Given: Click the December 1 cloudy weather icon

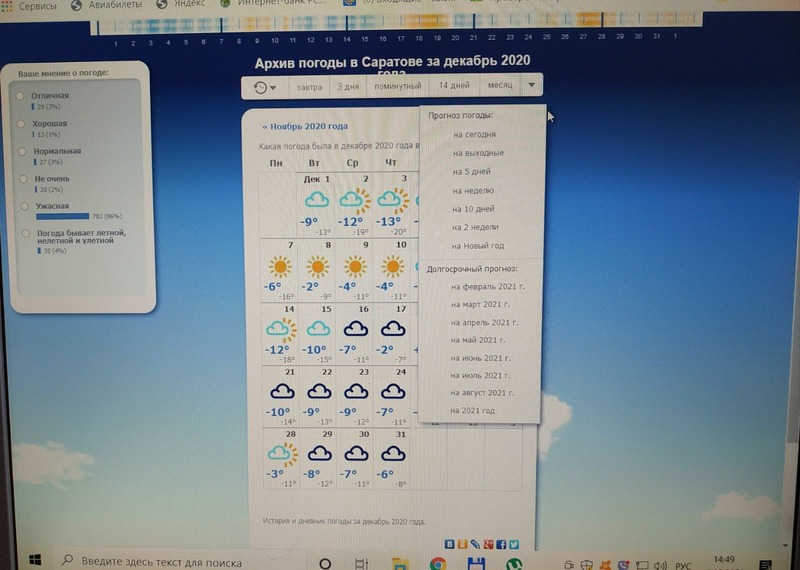Looking at the screenshot, I should [x=317, y=200].
